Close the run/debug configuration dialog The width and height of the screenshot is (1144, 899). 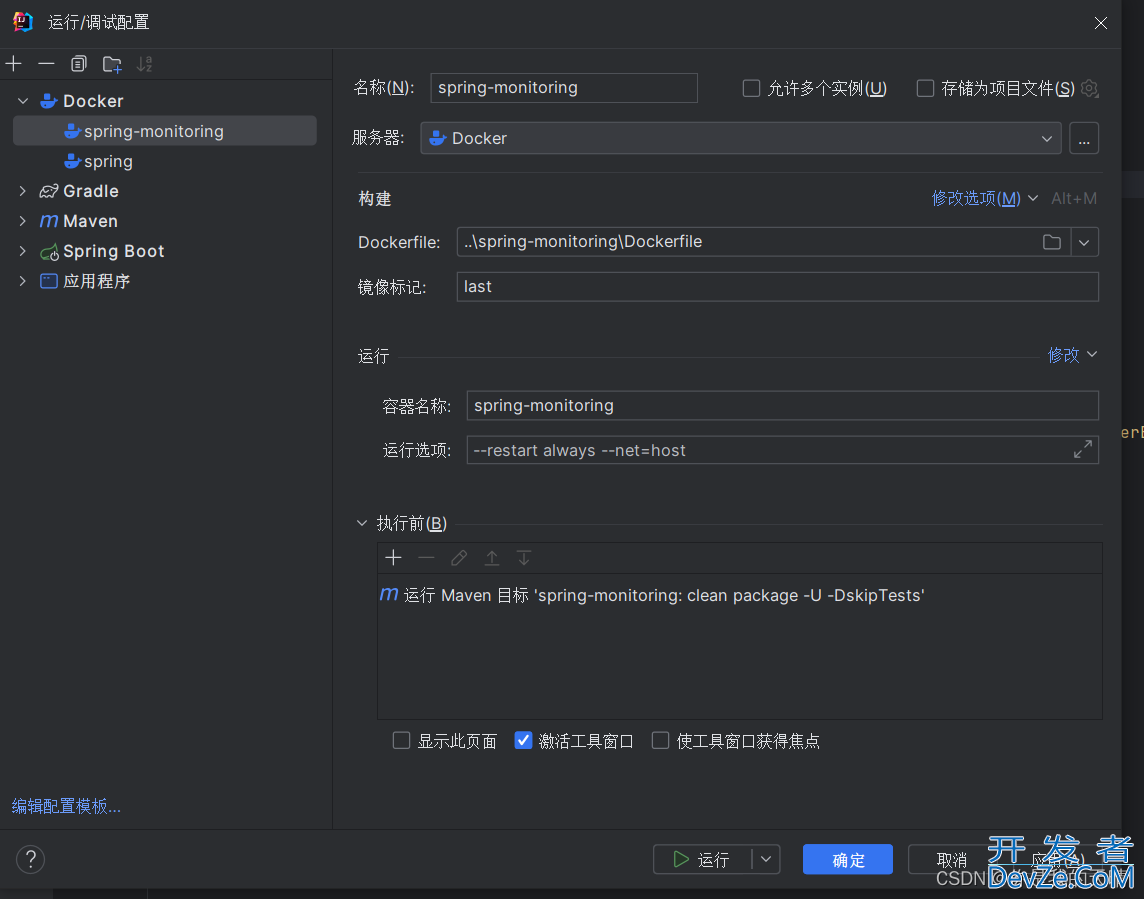(1100, 23)
